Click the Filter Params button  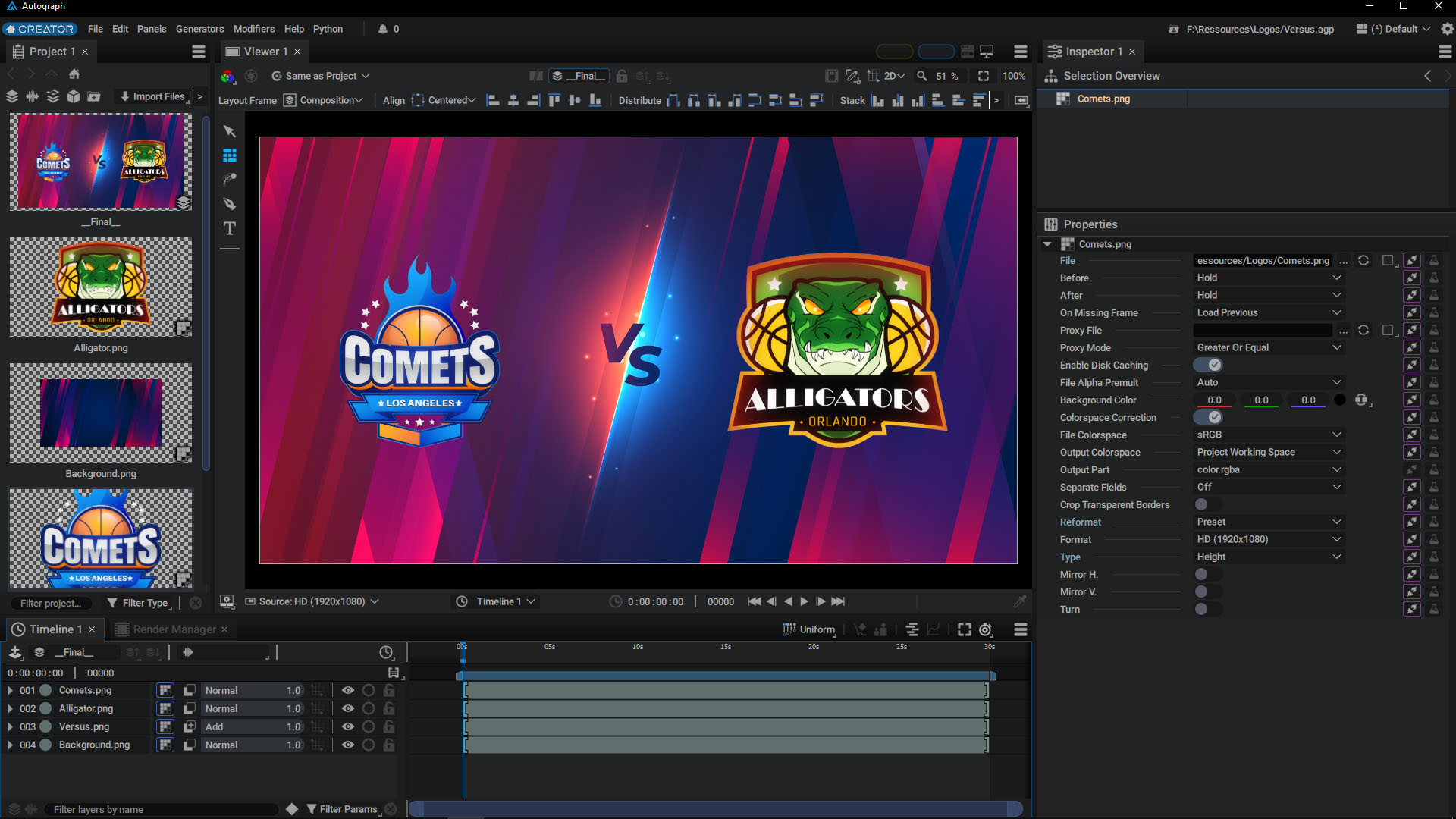point(342,809)
